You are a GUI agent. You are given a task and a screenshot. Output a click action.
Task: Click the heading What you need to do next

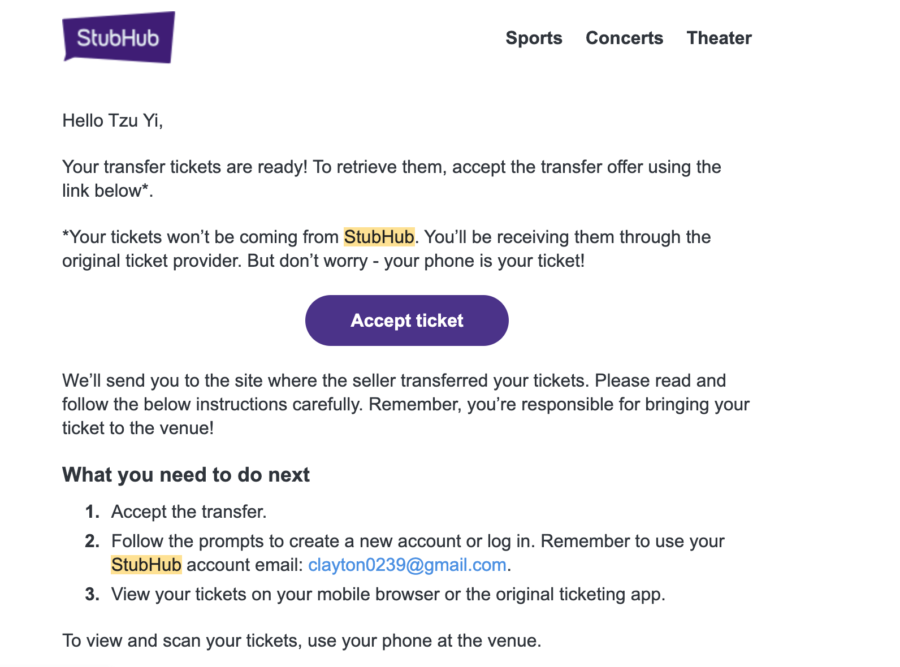pyautogui.click(x=186, y=474)
